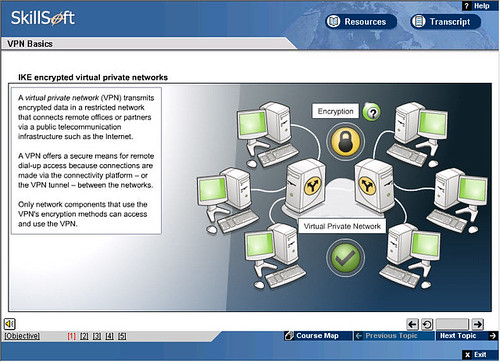Image resolution: width=500 pixels, height=362 pixels.
Task: Go to page [4]
Action: point(110,336)
